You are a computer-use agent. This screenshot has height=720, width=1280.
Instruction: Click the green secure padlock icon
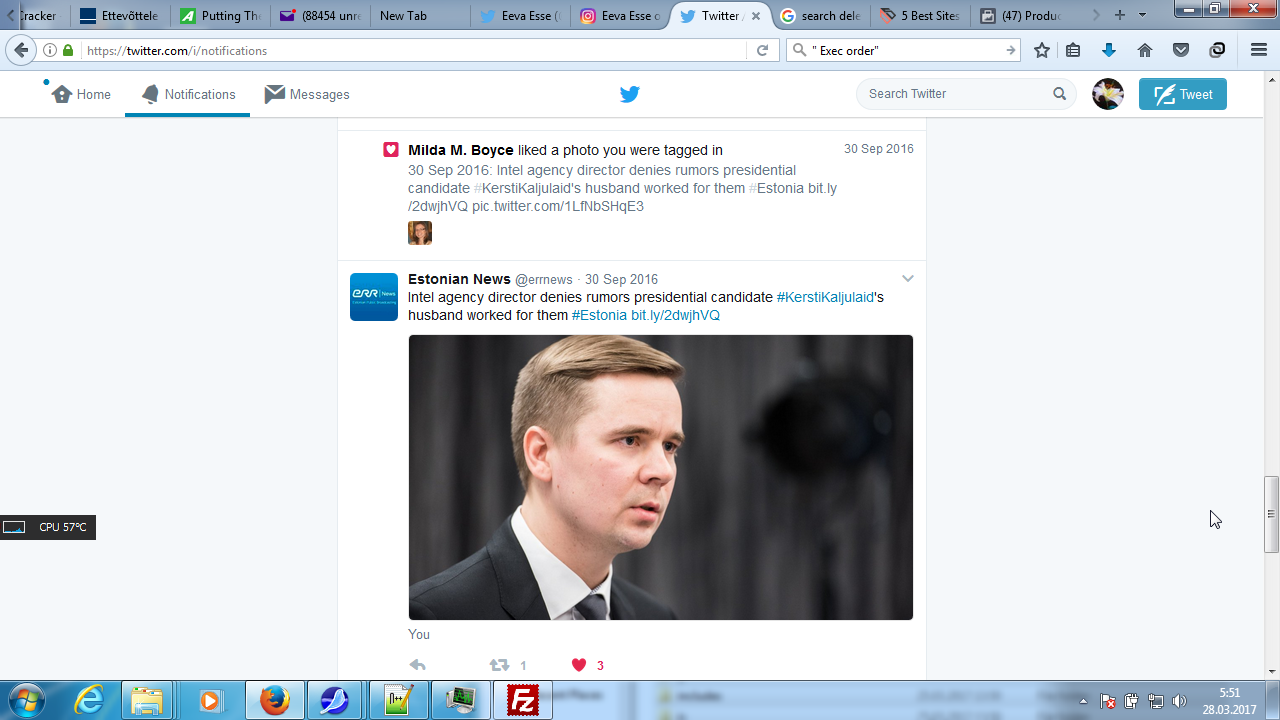click(x=68, y=50)
